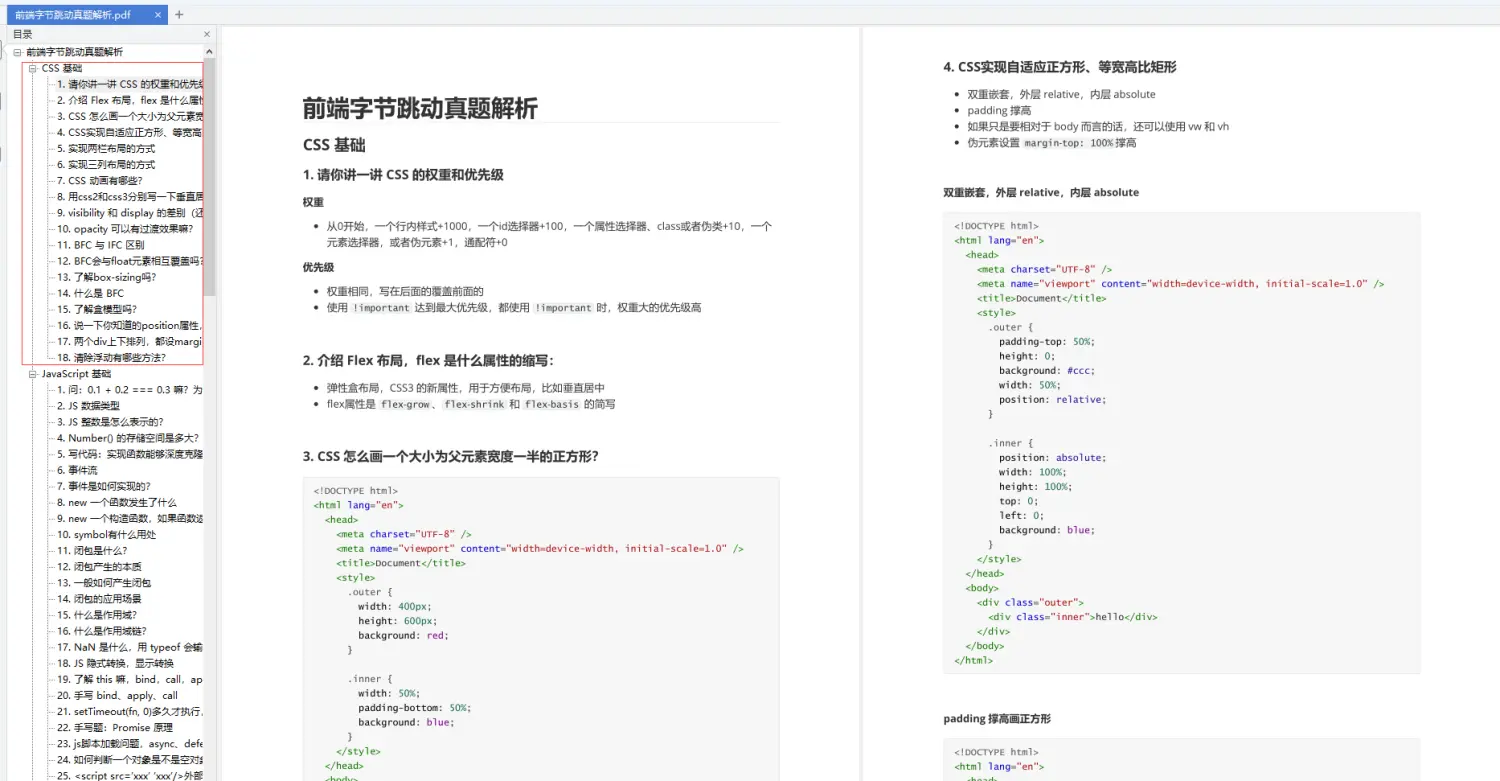The width and height of the screenshot is (1500, 781).
Task: Open 16. 说一下你知道的position属性
Action: coord(129,325)
